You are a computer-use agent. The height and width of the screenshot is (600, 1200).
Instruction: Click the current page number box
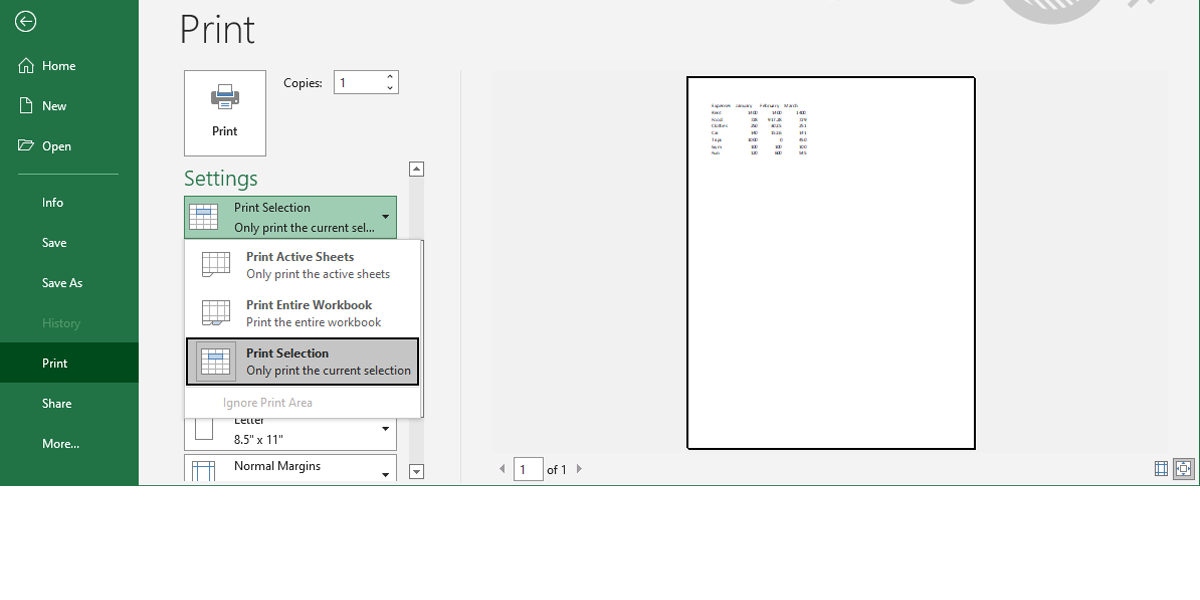[528, 469]
